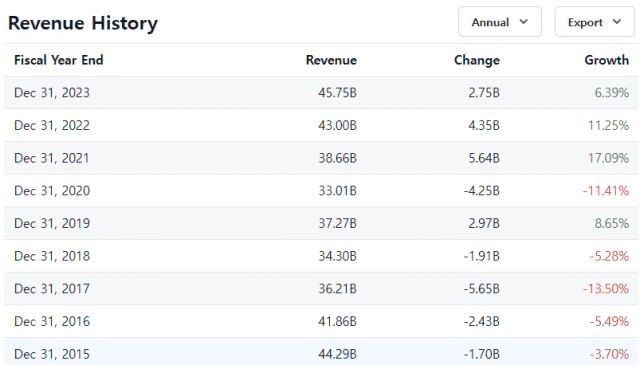
Task: Click the 17.09% growth value
Action: pyautogui.click(x=608, y=158)
